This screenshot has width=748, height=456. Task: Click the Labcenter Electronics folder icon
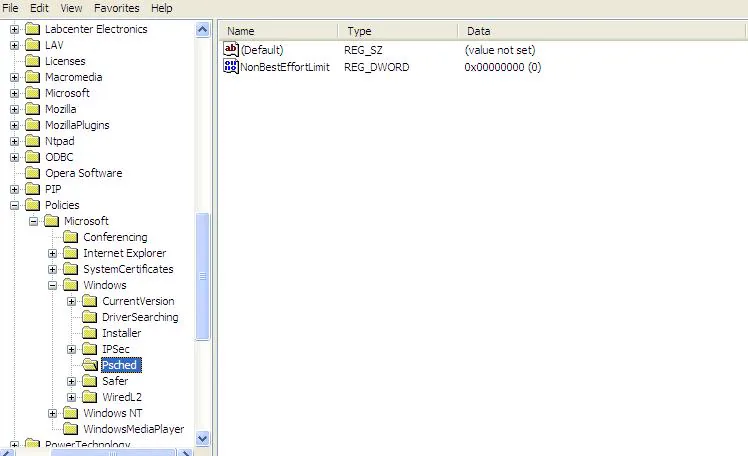click(x=32, y=29)
